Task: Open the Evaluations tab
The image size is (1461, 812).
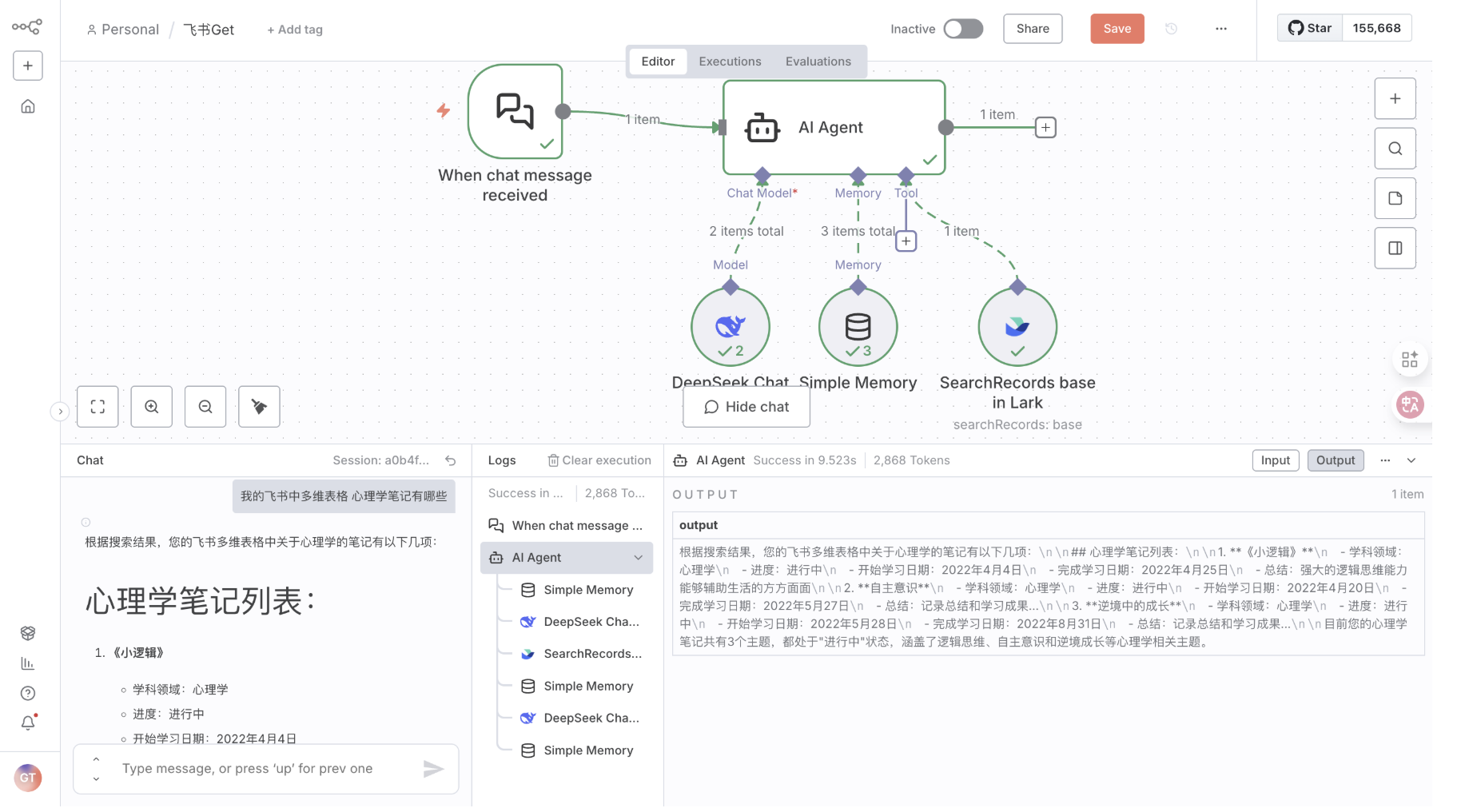Action: [818, 61]
